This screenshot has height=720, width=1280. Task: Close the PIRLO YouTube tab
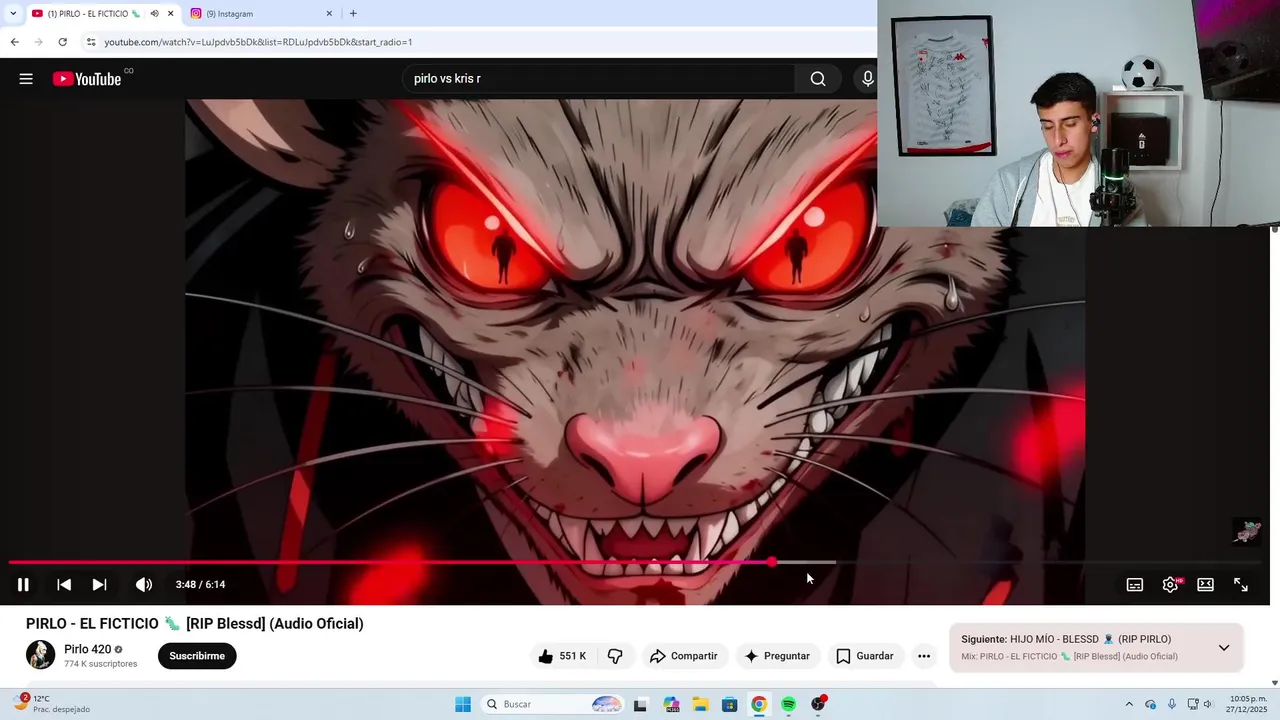(x=170, y=14)
